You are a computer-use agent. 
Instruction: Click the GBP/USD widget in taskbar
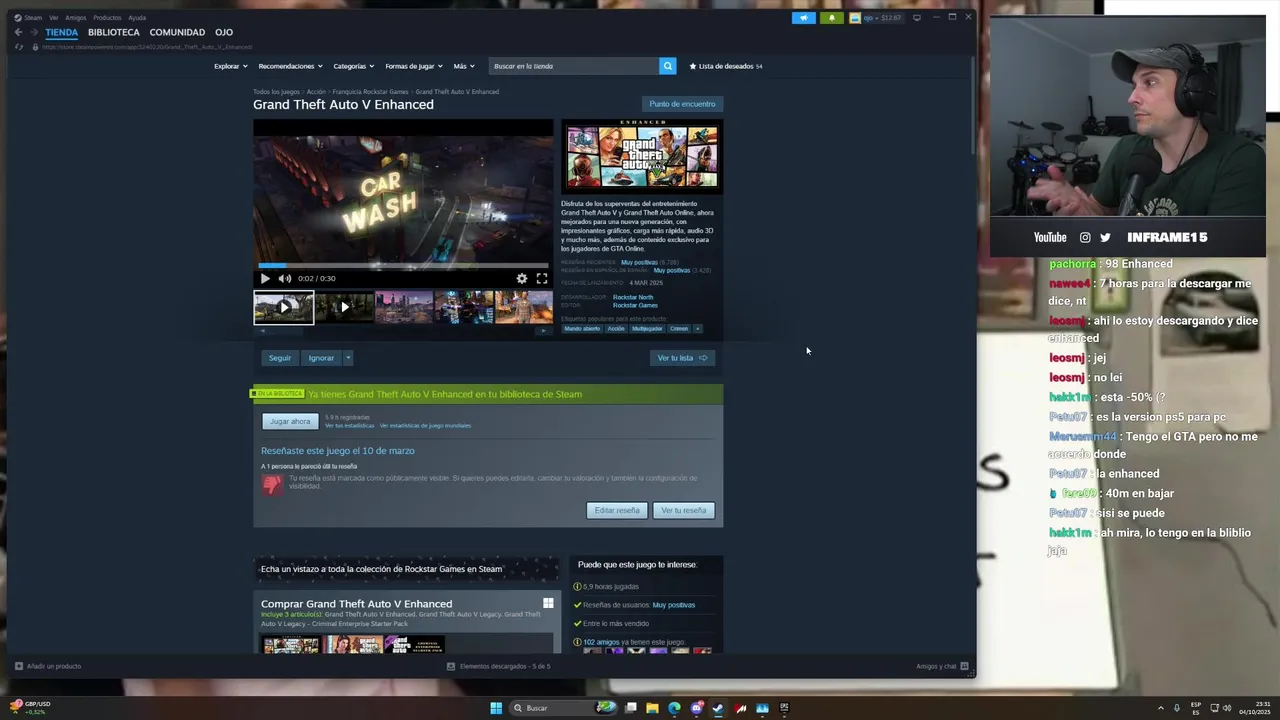[28, 707]
